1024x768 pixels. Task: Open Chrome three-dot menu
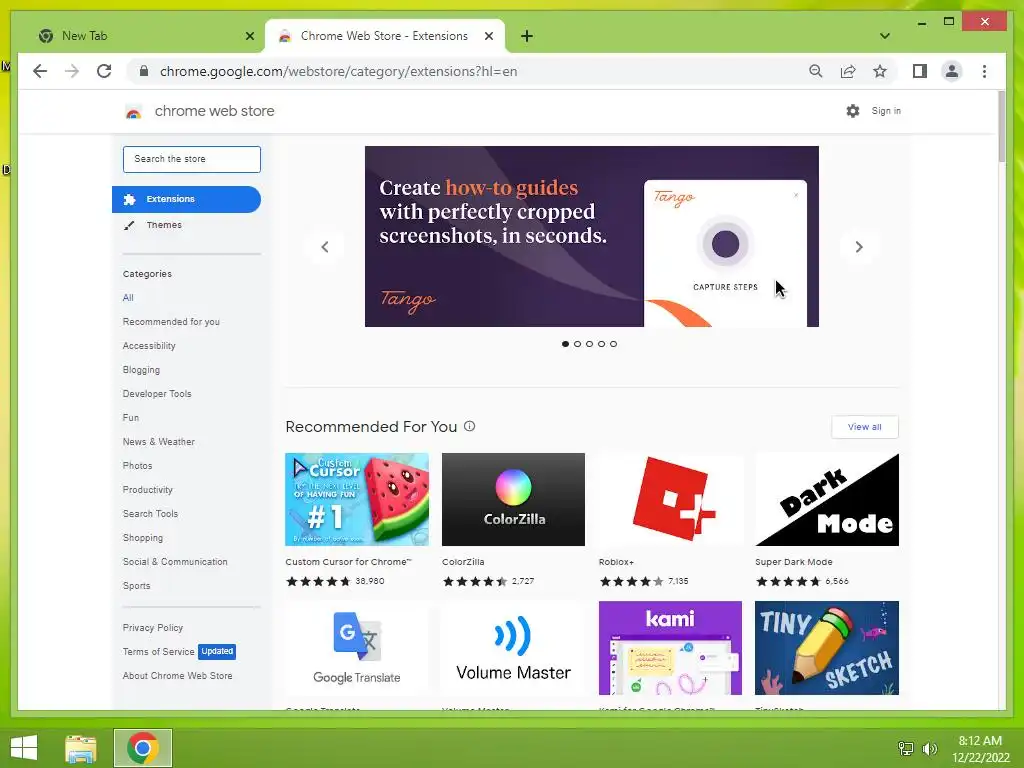984,71
